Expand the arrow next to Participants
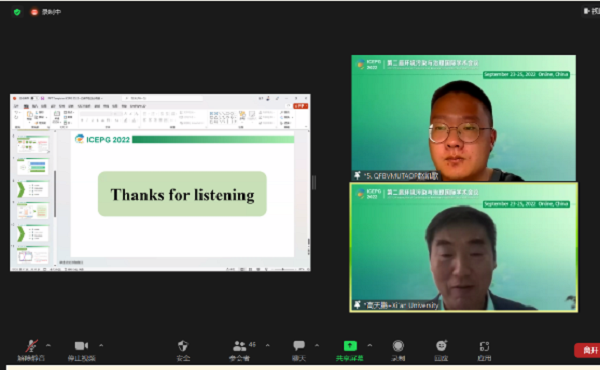The image size is (600, 370). coord(267,345)
